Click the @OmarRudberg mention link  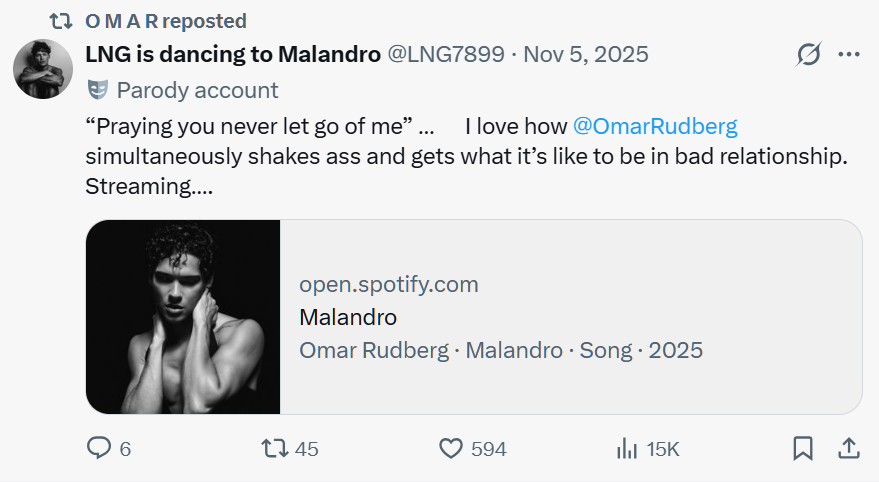click(655, 126)
